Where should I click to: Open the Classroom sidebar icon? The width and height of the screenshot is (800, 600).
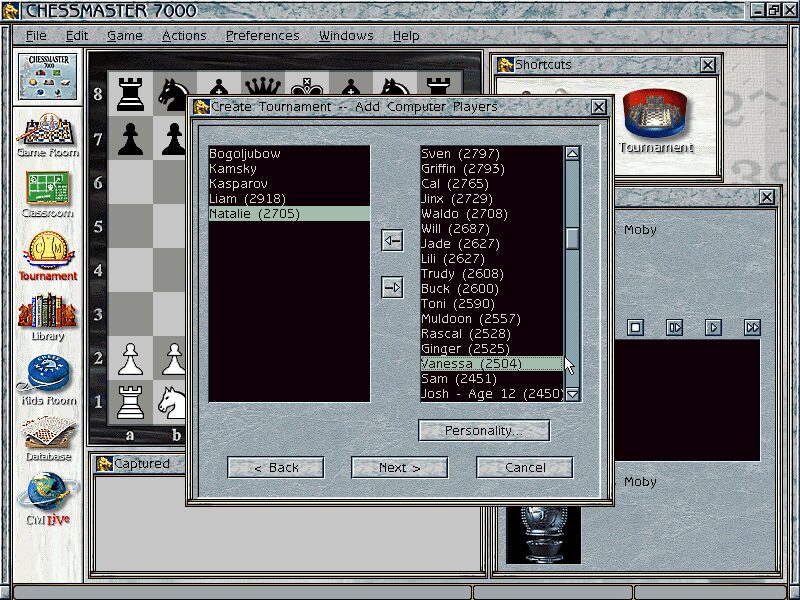(x=47, y=193)
